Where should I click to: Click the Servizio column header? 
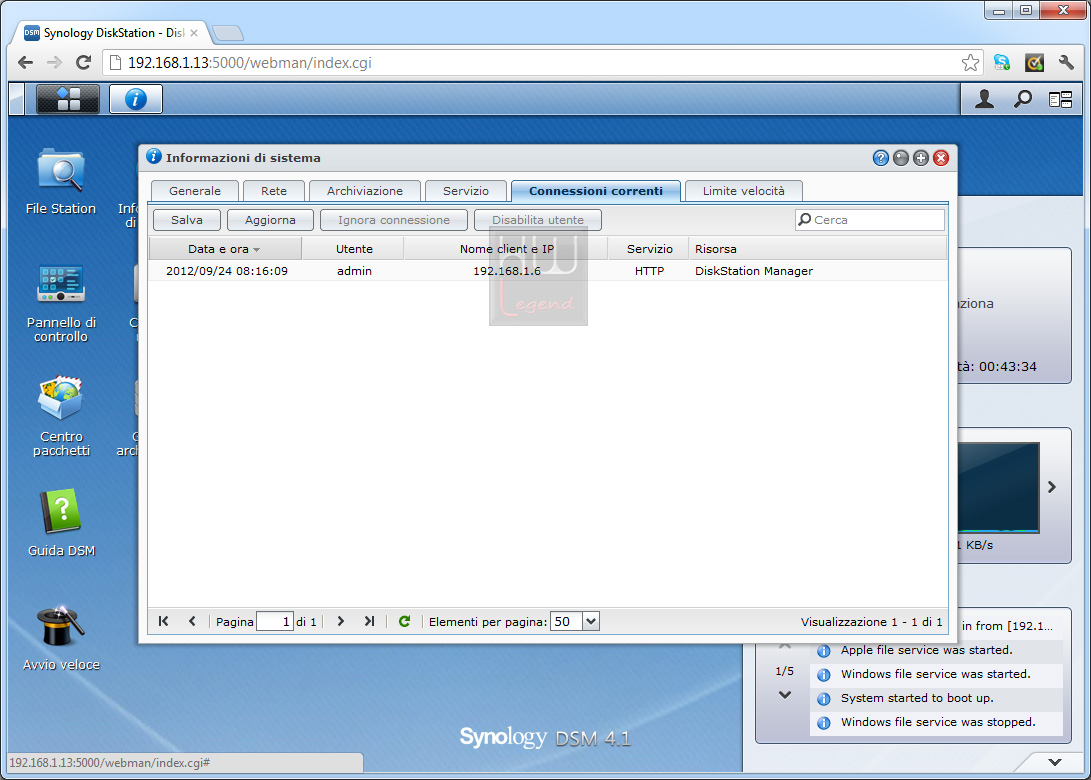(x=650, y=249)
